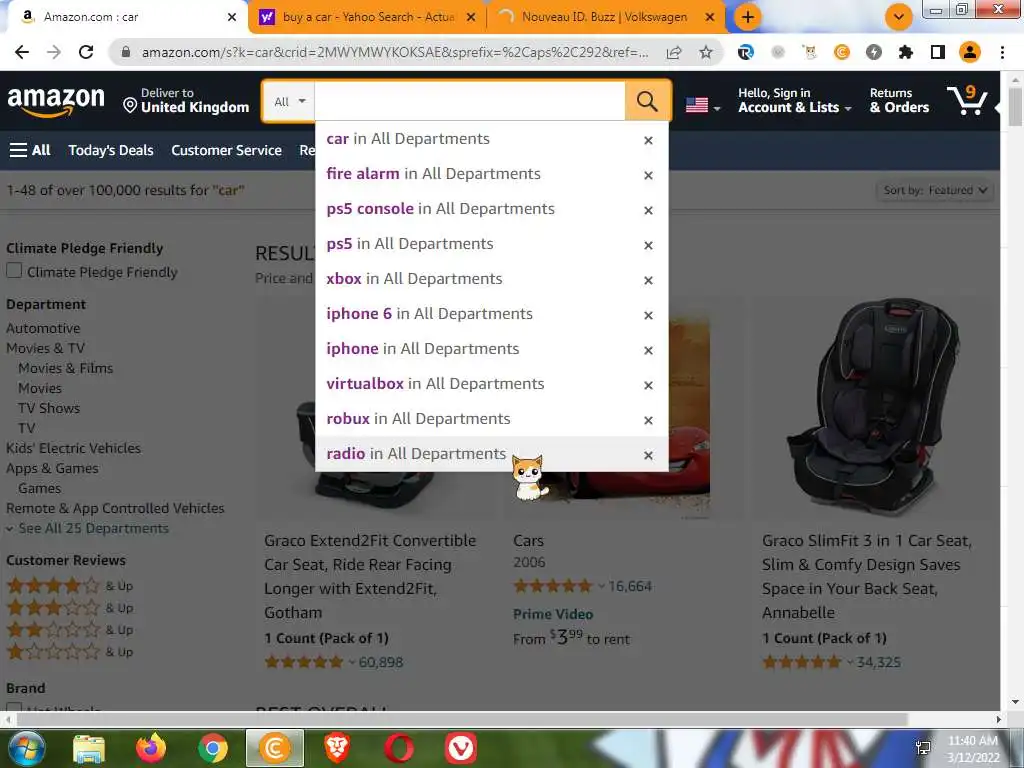Remove 'fire alarm' search suggestion
1024x768 pixels.
(x=648, y=175)
